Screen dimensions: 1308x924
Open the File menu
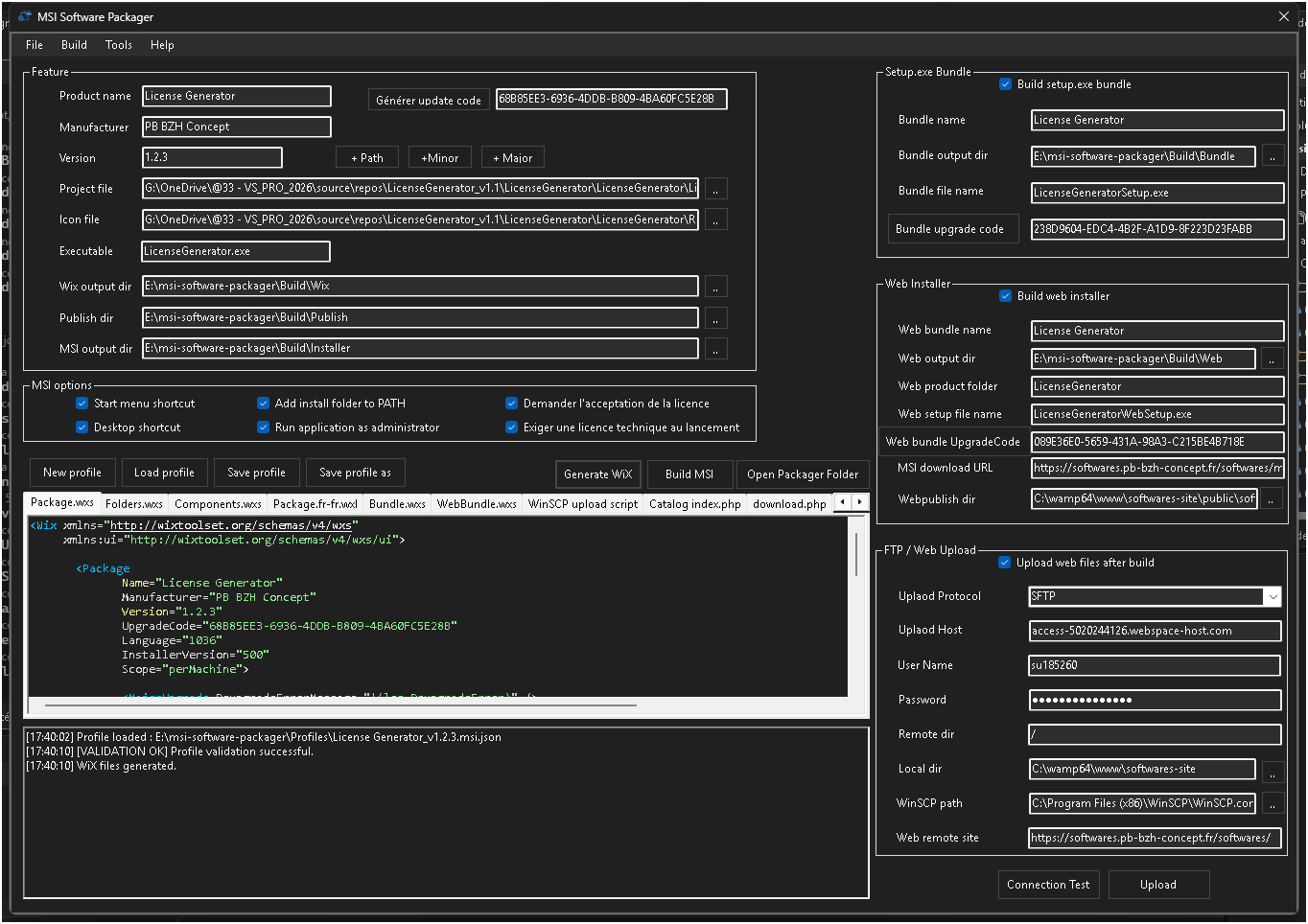tap(35, 45)
